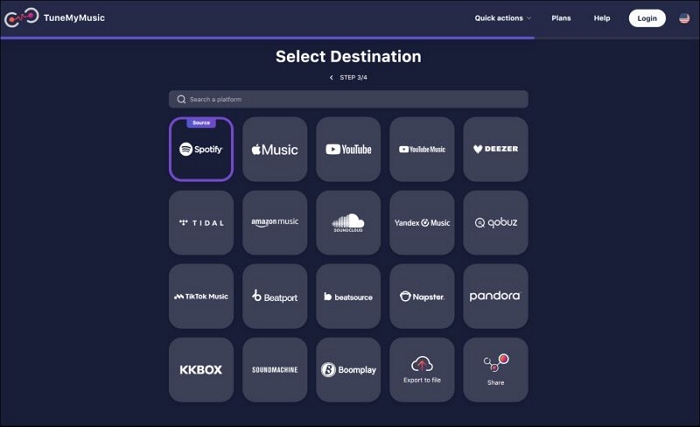Choose Apple Music as destination
The height and width of the screenshot is (427, 700).
tap(275, 149)
